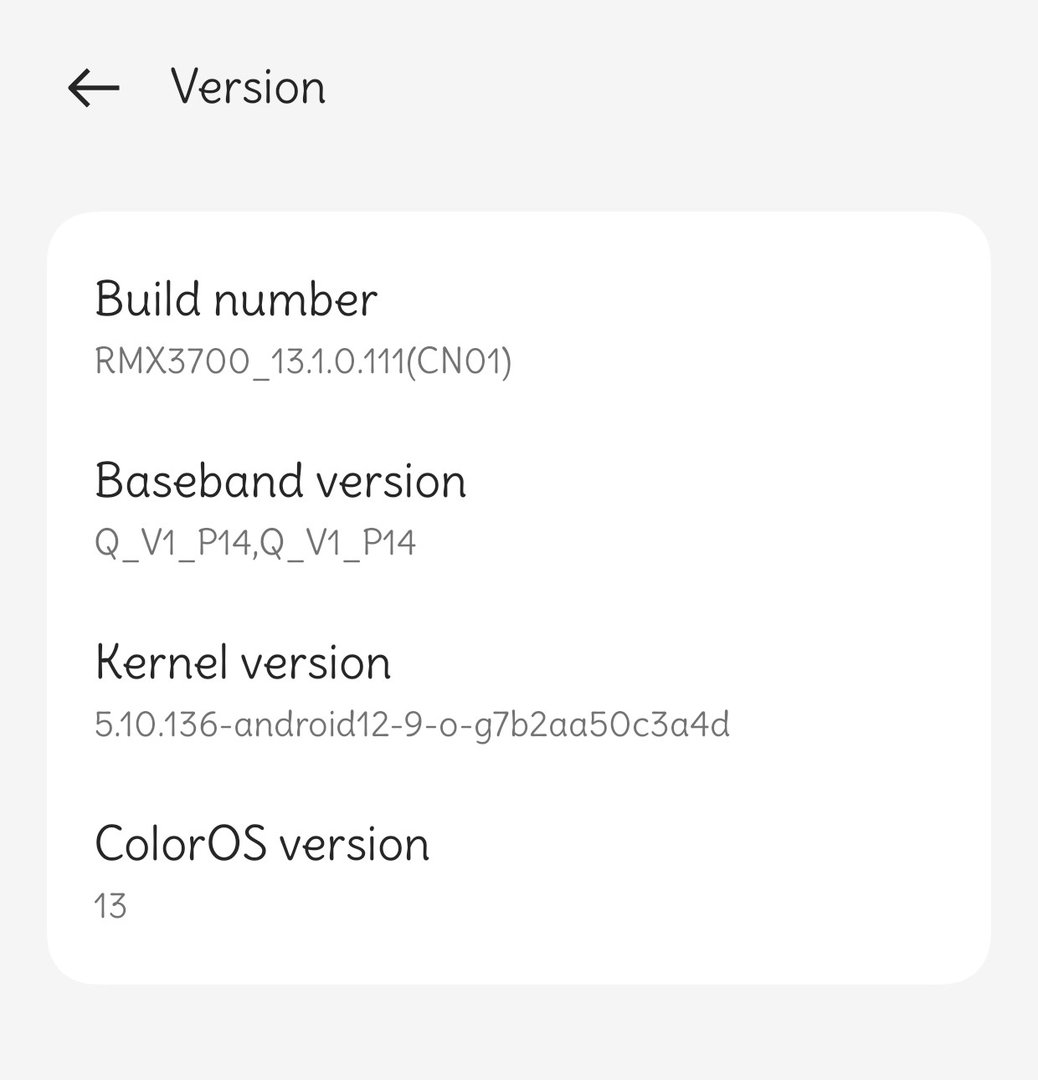1038x1080 pixels.
Task: Click the word "version" after ColorOS
Action: [353, 843]
